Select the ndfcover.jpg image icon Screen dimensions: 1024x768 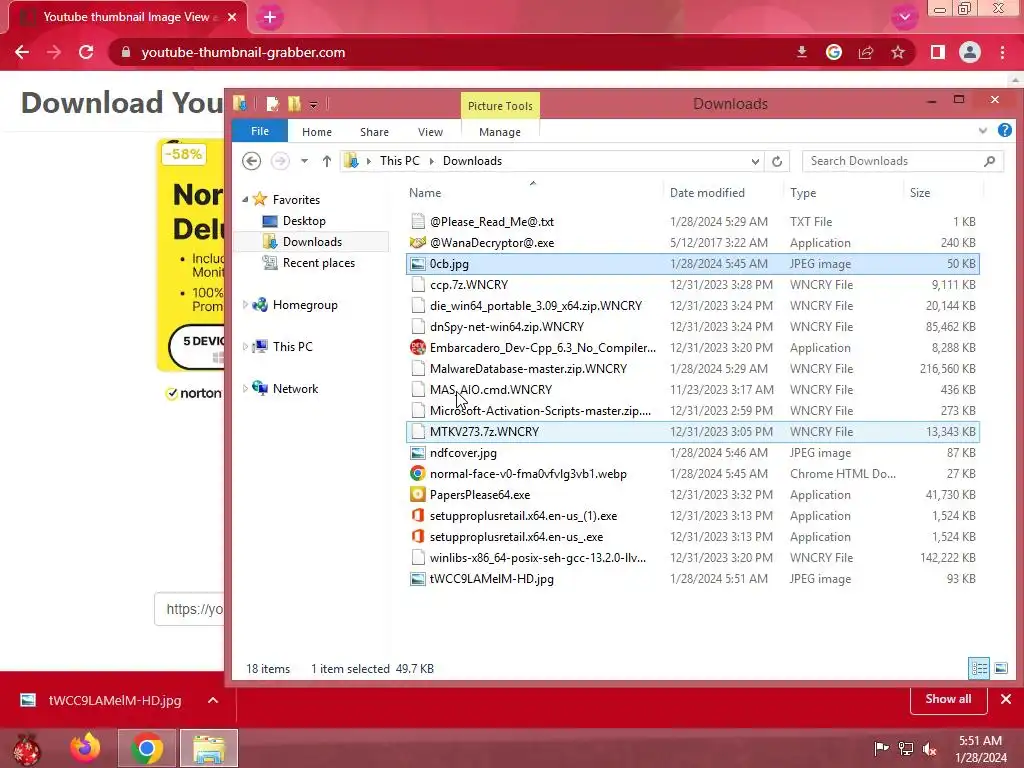[418, 453]
